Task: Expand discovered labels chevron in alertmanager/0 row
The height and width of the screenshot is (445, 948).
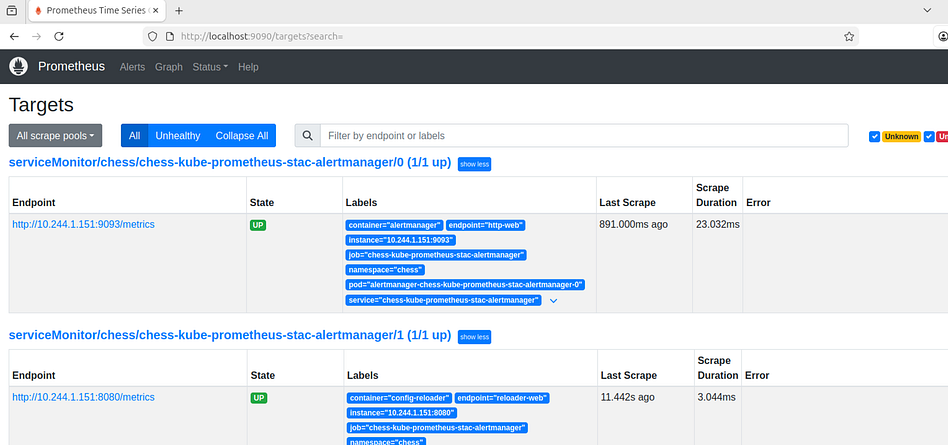Action: pyautogui.click(x=553, y=300)
